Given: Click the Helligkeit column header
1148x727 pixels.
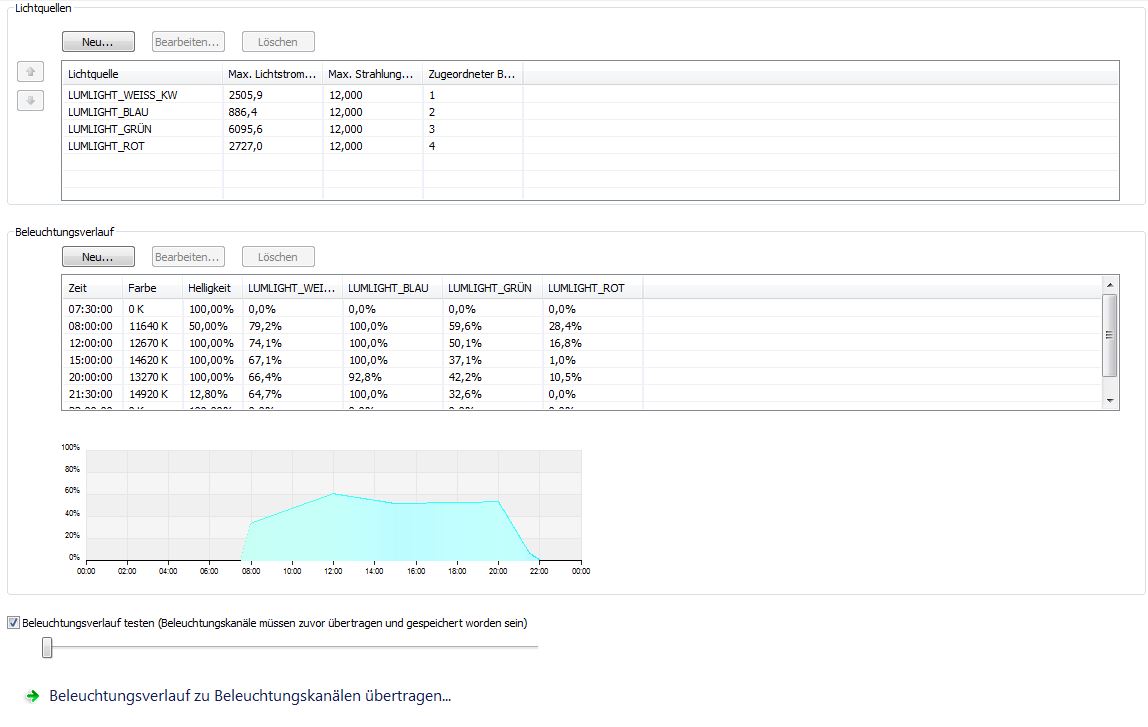Looking at the screenshot, I should point(211,288).
